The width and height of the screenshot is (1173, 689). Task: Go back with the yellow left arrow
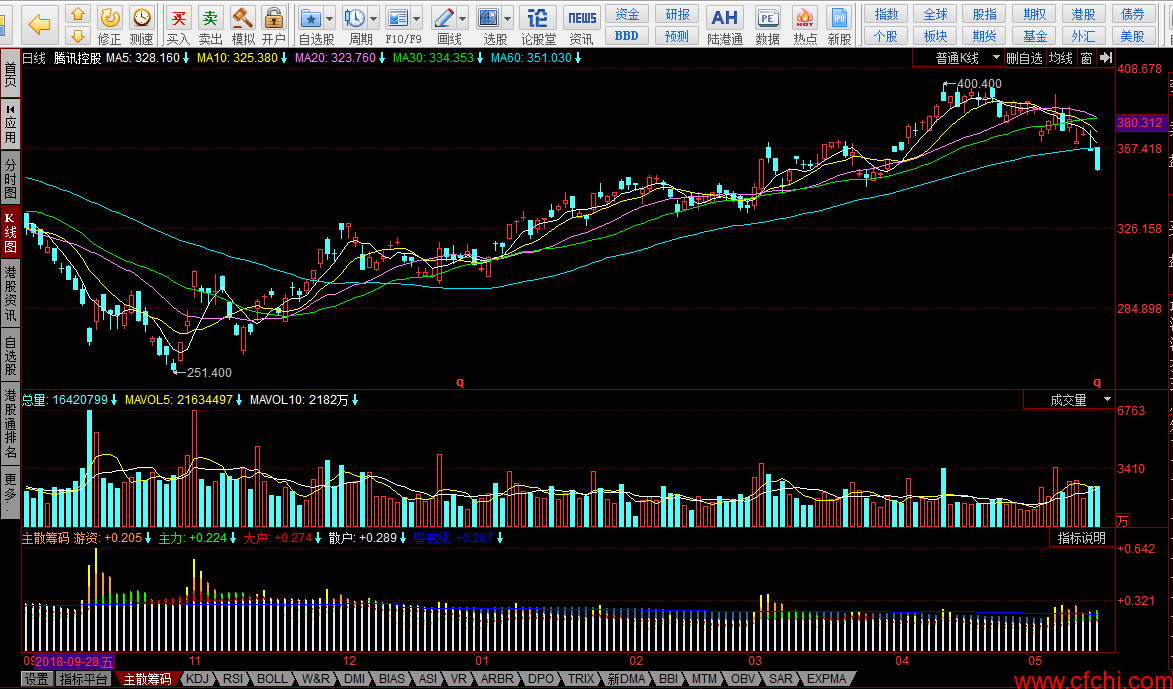(39, 24)
